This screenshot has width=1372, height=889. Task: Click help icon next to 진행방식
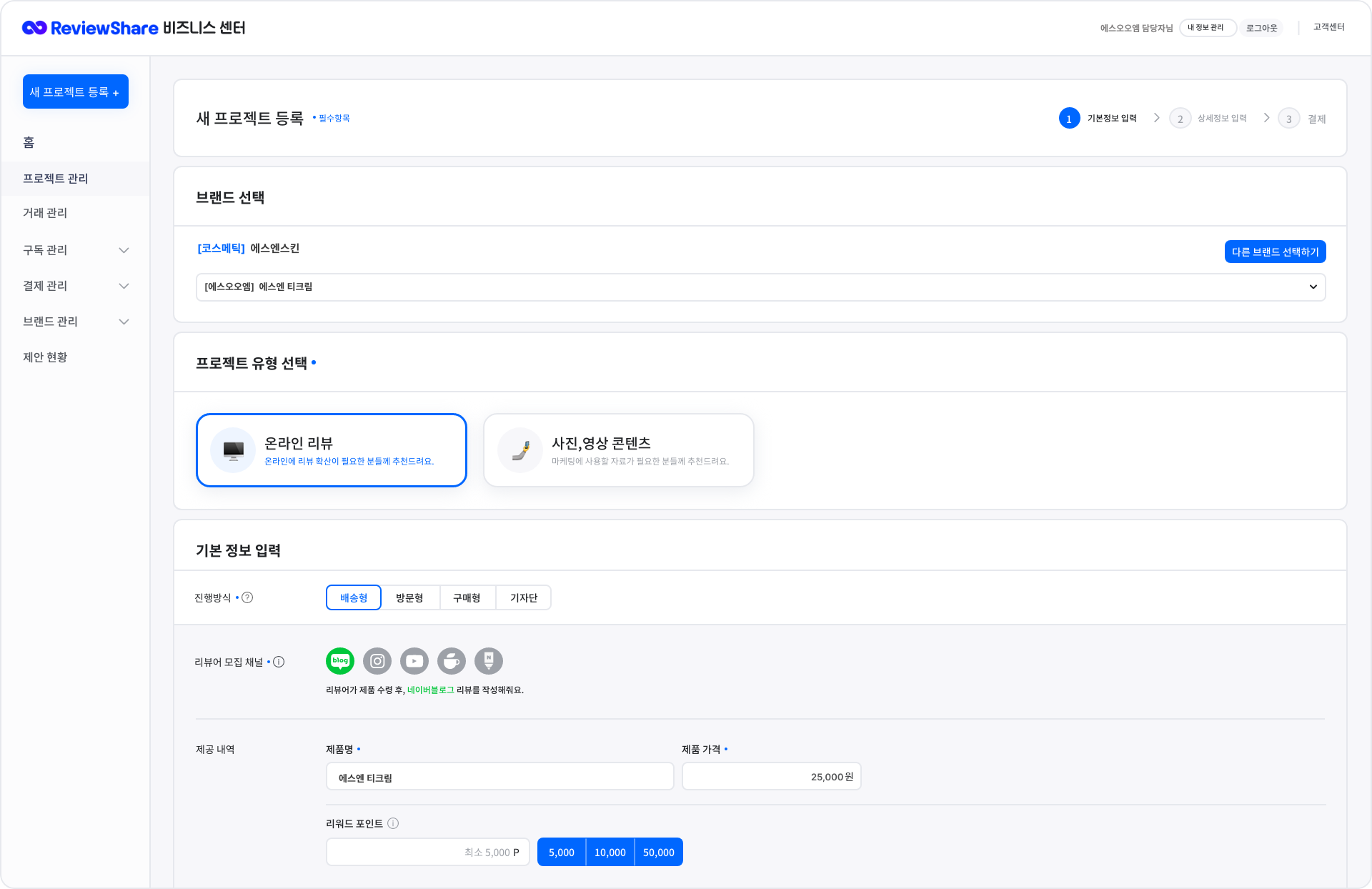tap(247, 597)
